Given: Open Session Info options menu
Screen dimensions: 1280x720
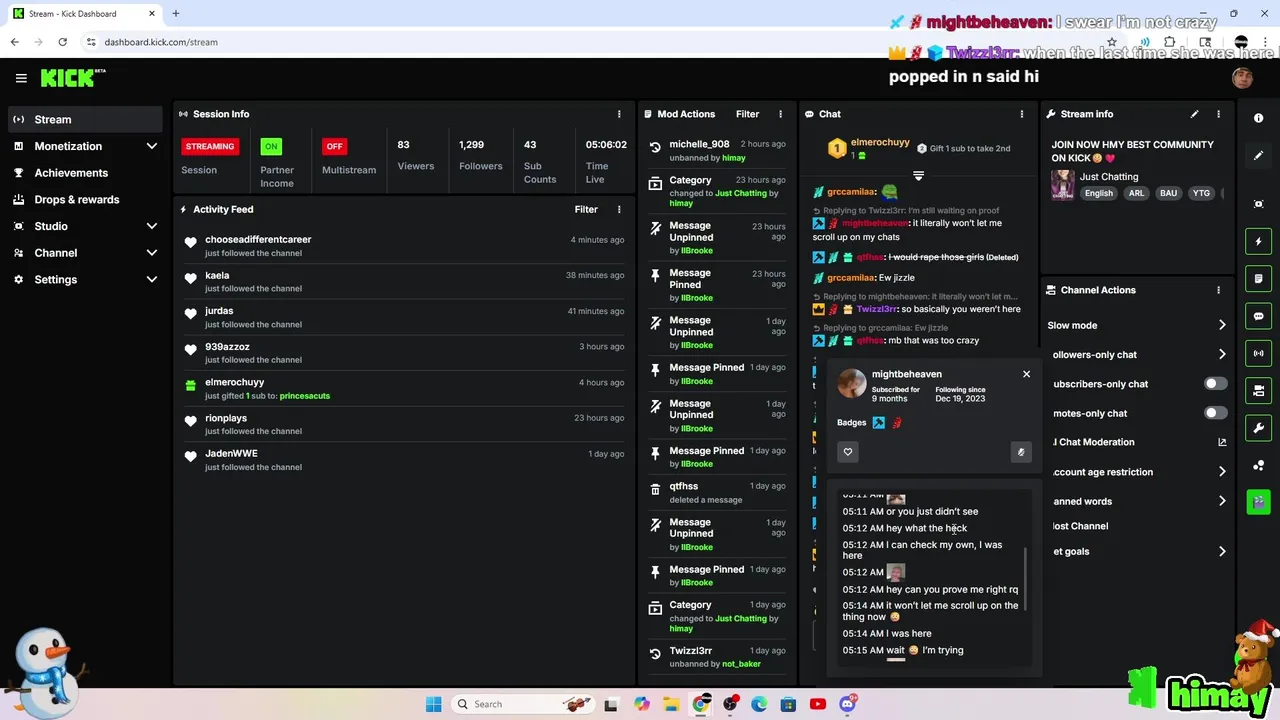Looking at the screenshot, I should coord(619,114).
